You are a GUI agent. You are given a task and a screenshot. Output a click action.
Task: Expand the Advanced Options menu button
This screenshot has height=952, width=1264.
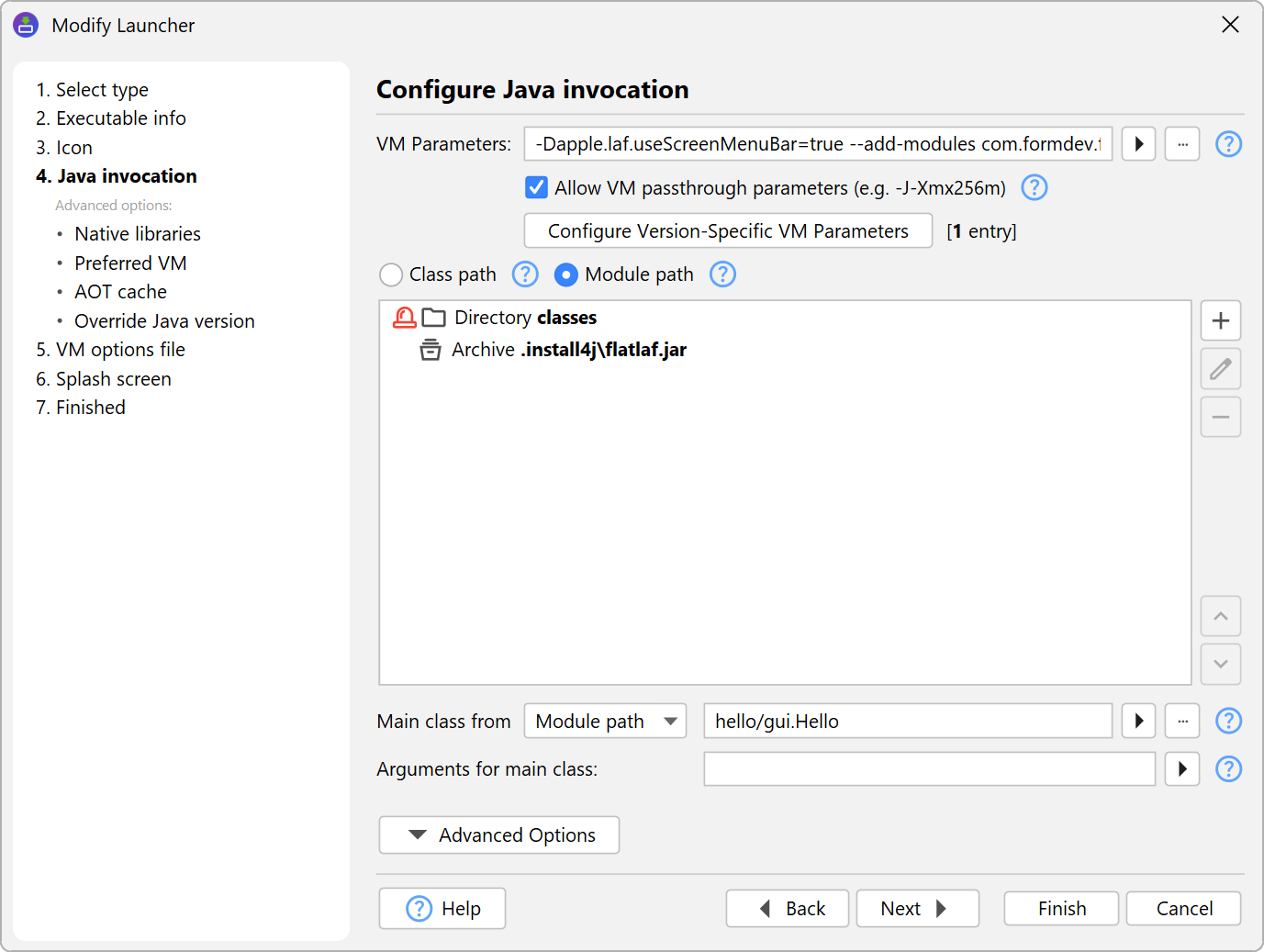click(499, 834)
